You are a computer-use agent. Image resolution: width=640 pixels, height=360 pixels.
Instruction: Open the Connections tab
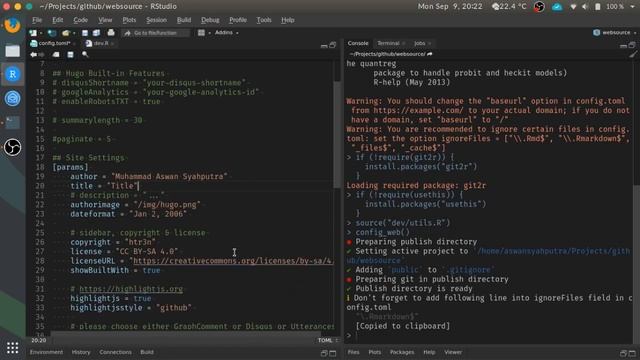116,352
